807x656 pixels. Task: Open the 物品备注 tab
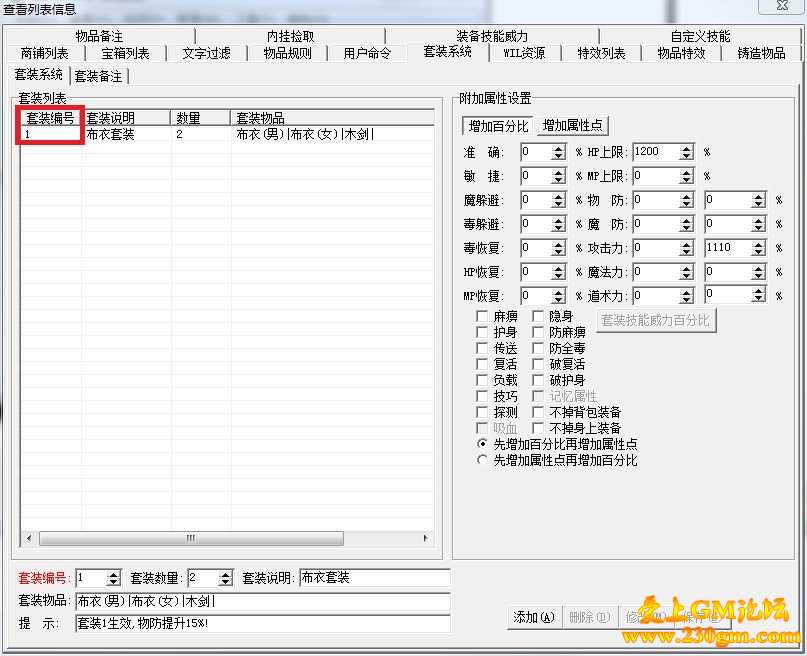point(99,36)
